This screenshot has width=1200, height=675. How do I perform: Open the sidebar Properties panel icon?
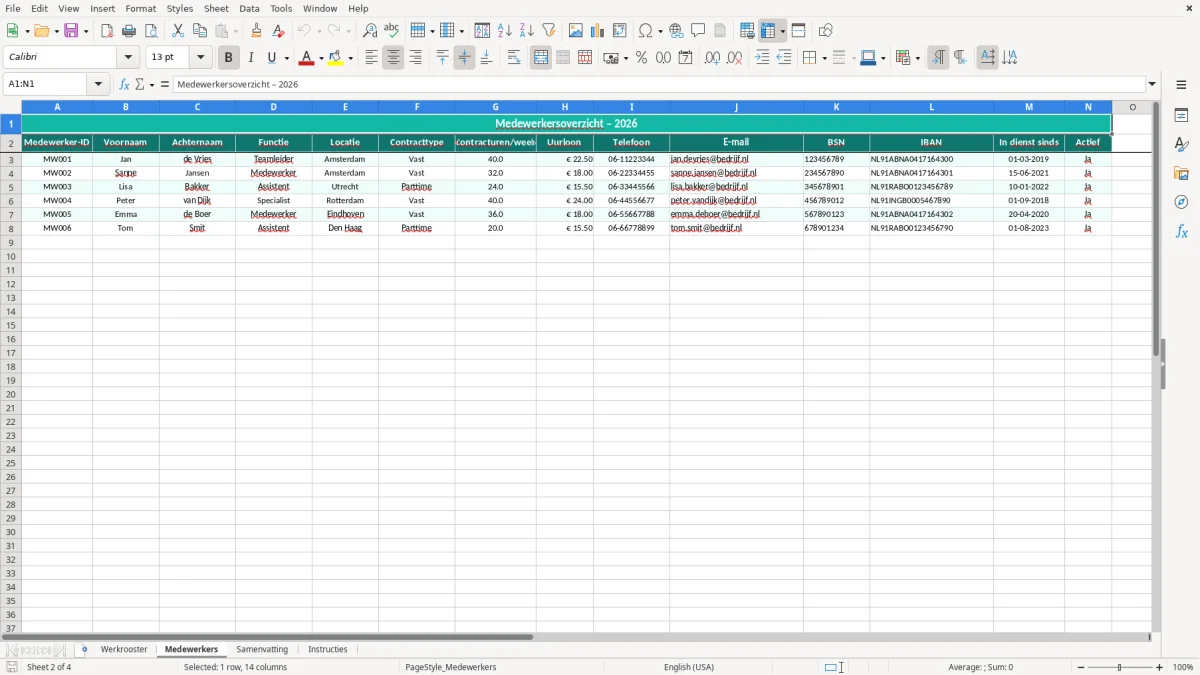click(x=1181, y=115)
